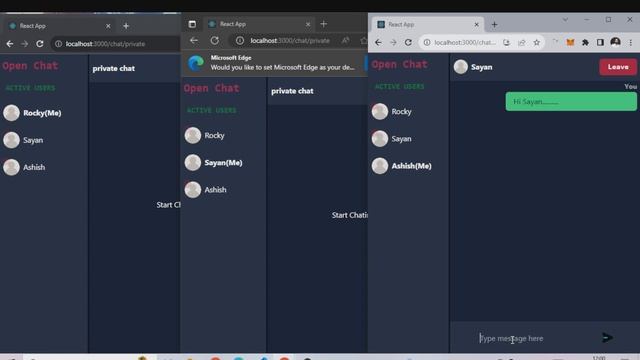Toggle read aloud icon in Edge address bar

(345, 40)
